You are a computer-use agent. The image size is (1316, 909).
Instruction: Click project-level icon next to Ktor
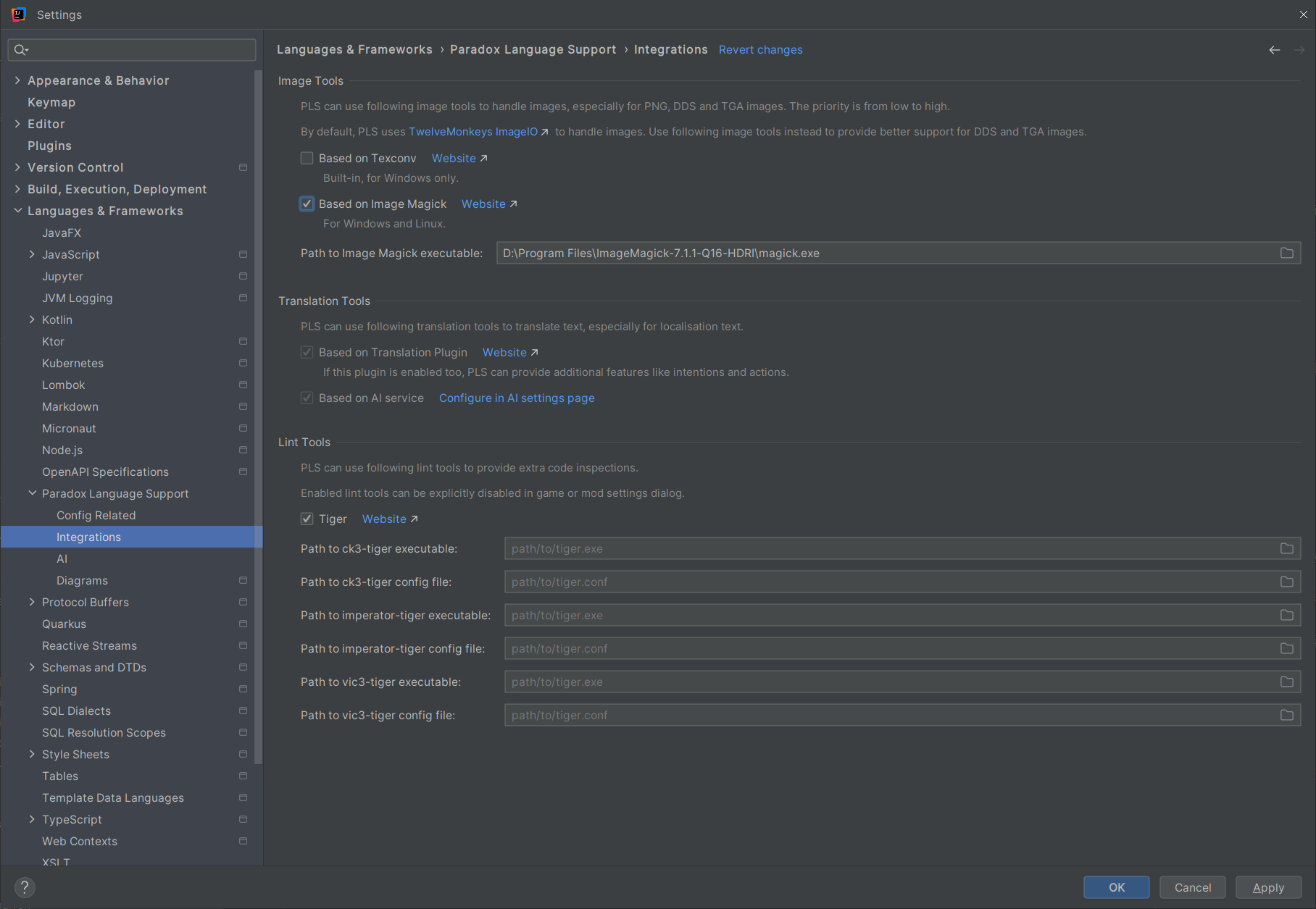243,341
